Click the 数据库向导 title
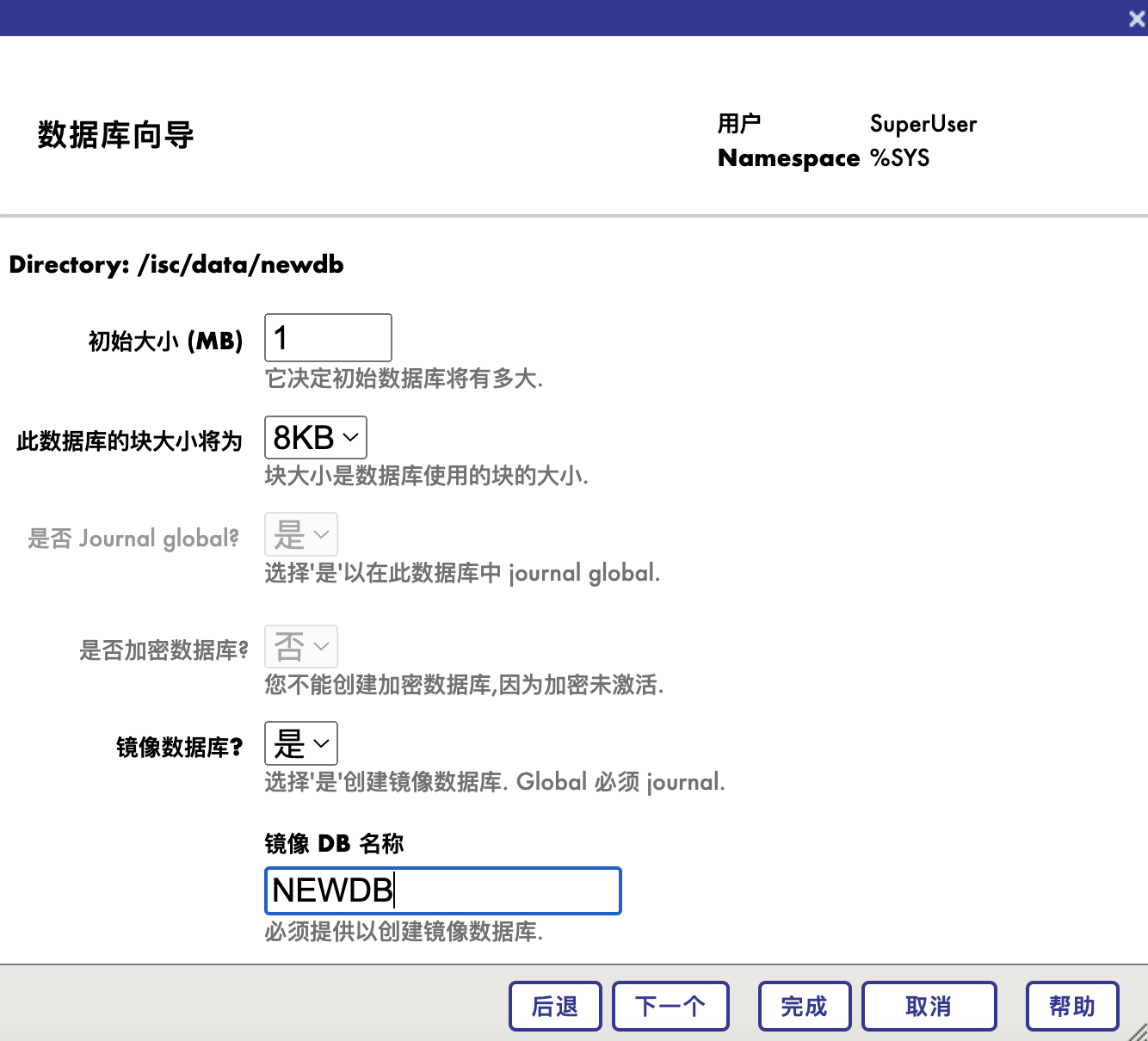1148x1041 pixels. pyautogui.click(x=115, y=135)
